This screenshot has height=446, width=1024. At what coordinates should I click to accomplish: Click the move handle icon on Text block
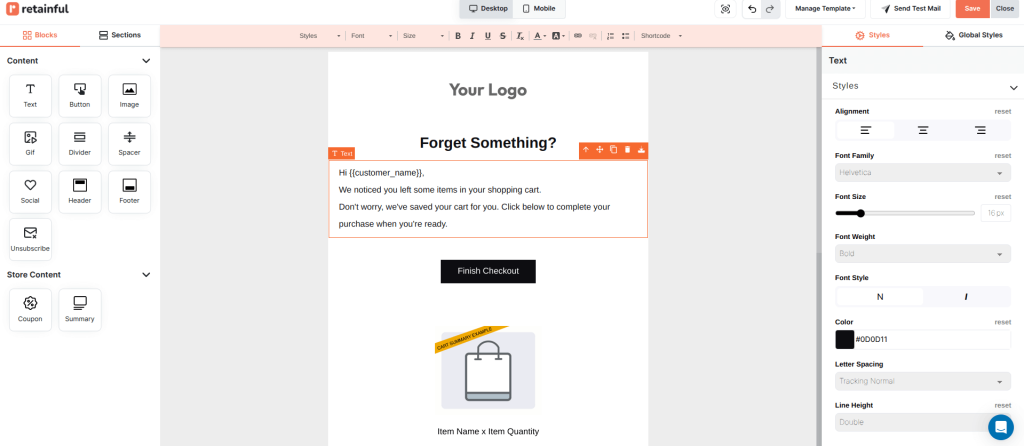600,150
